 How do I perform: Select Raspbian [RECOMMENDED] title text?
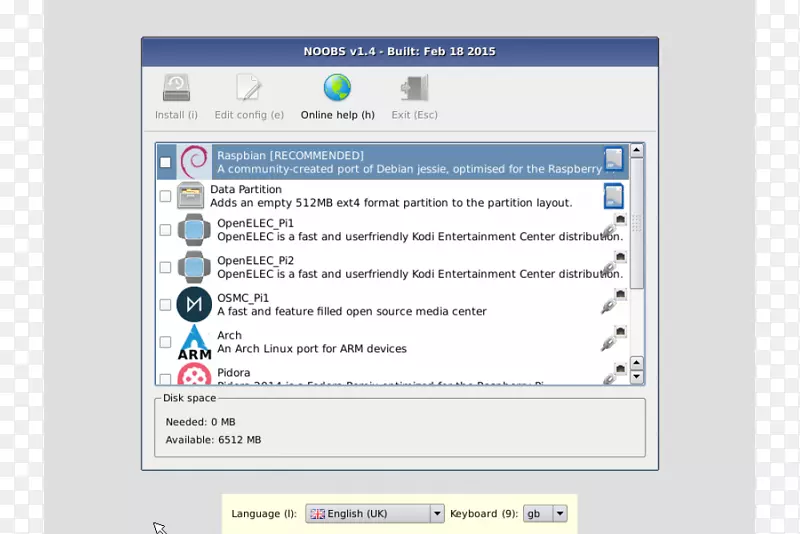point(290,156)
